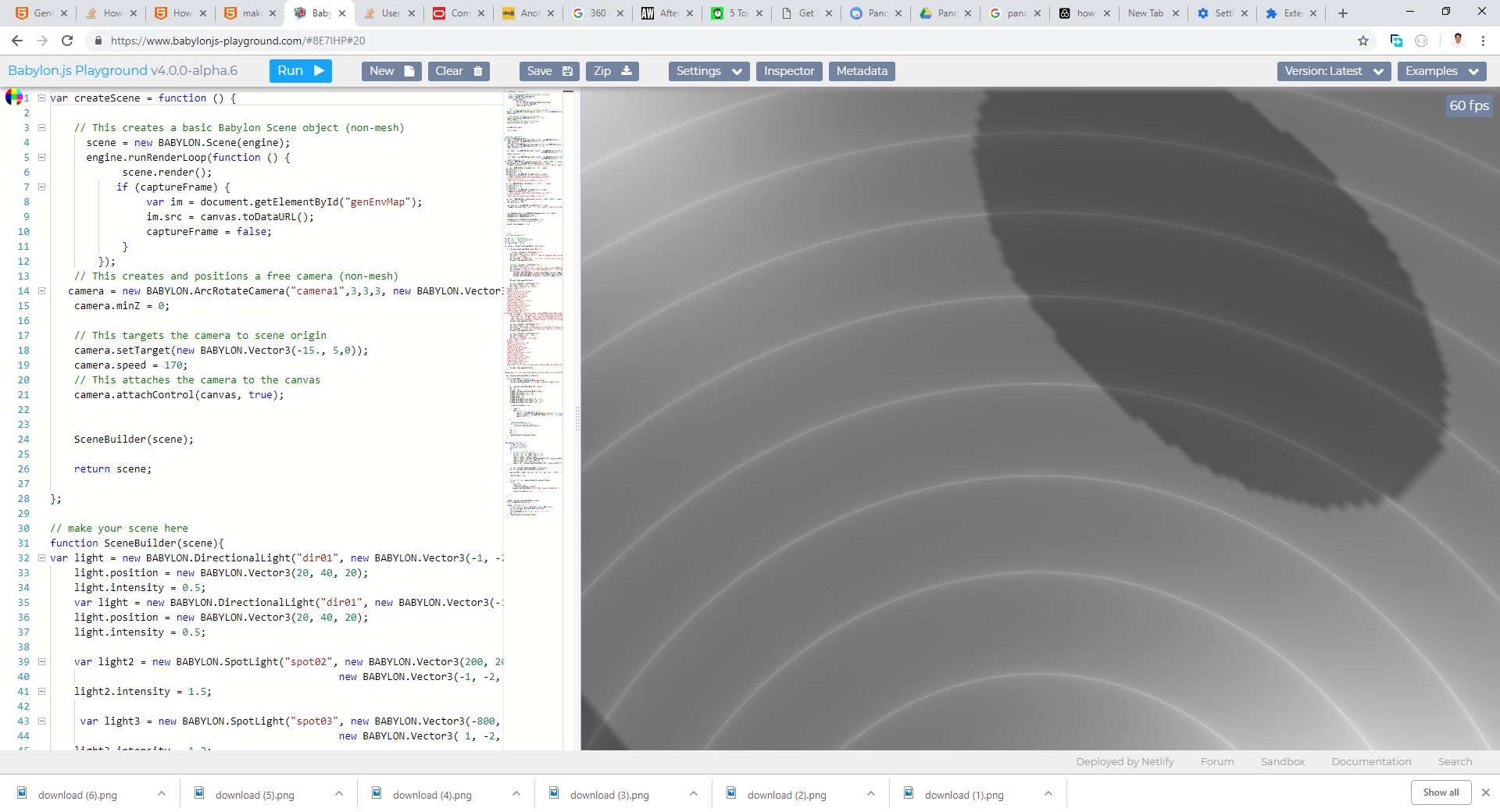This screenshot has height=812, width=1500.
Task: Reload the current page
Action: 67,41
